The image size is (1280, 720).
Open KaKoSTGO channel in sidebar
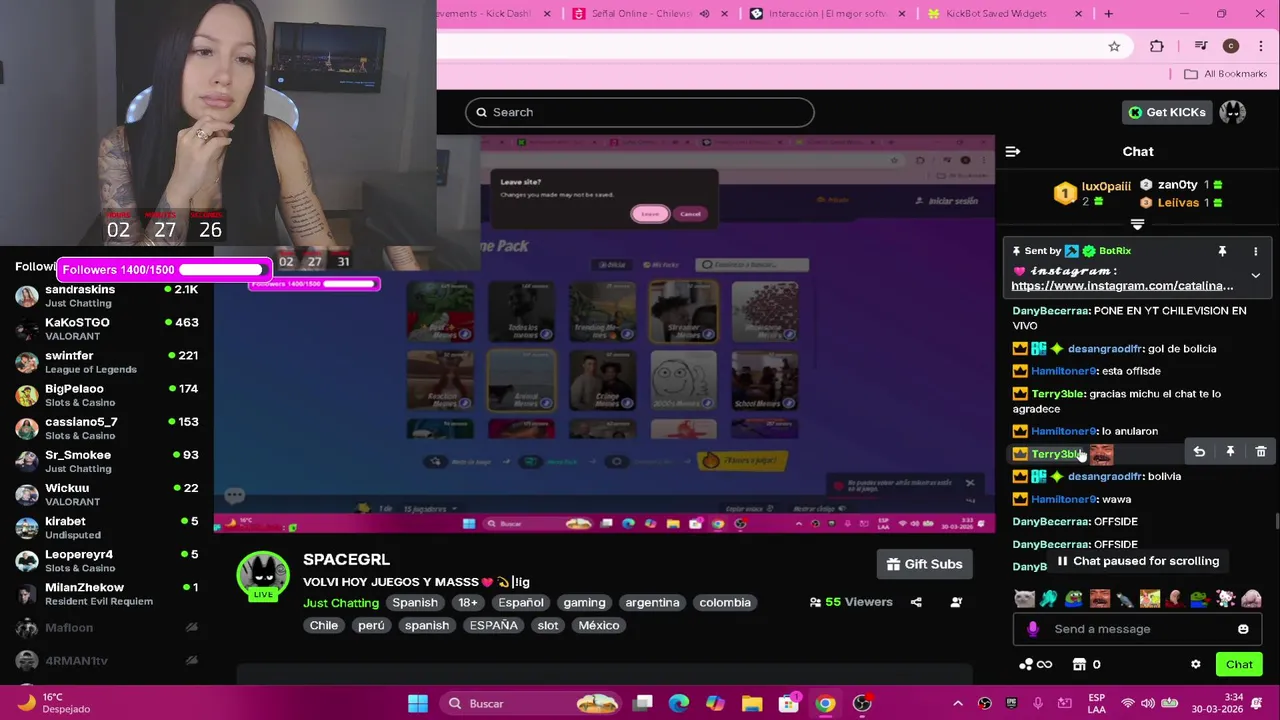point(106,329)
